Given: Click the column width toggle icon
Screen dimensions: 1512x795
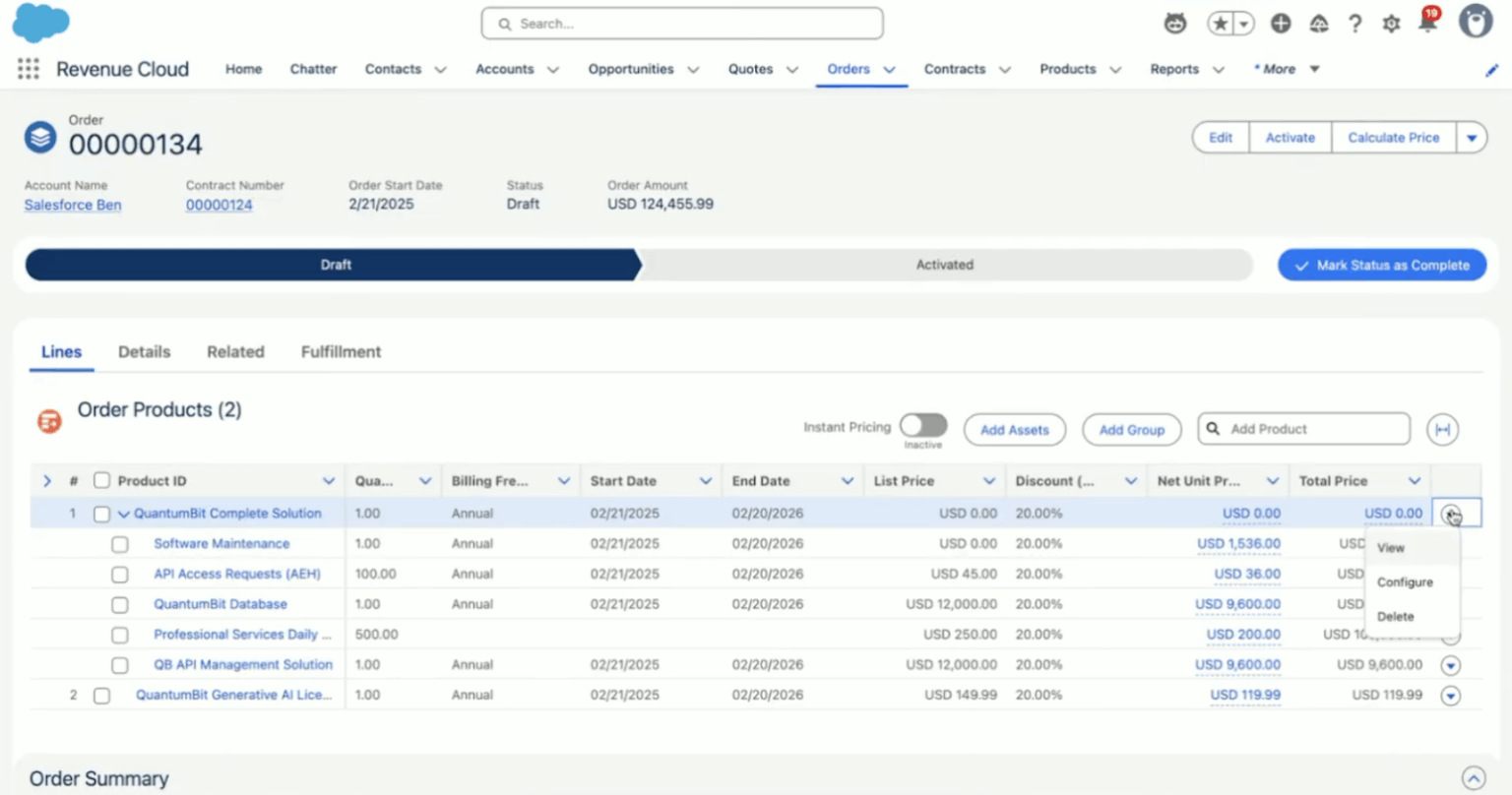Looking at the screenshot, I should pos(1443,429).
